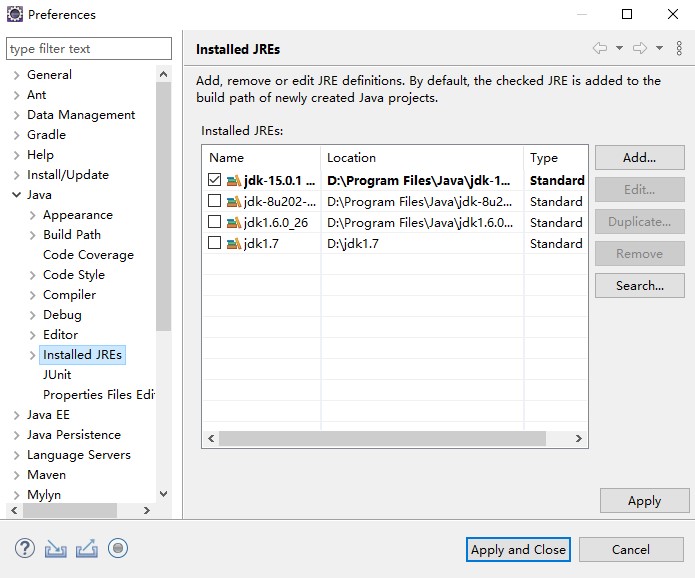Expand the Ant tree node

point(16,95)
